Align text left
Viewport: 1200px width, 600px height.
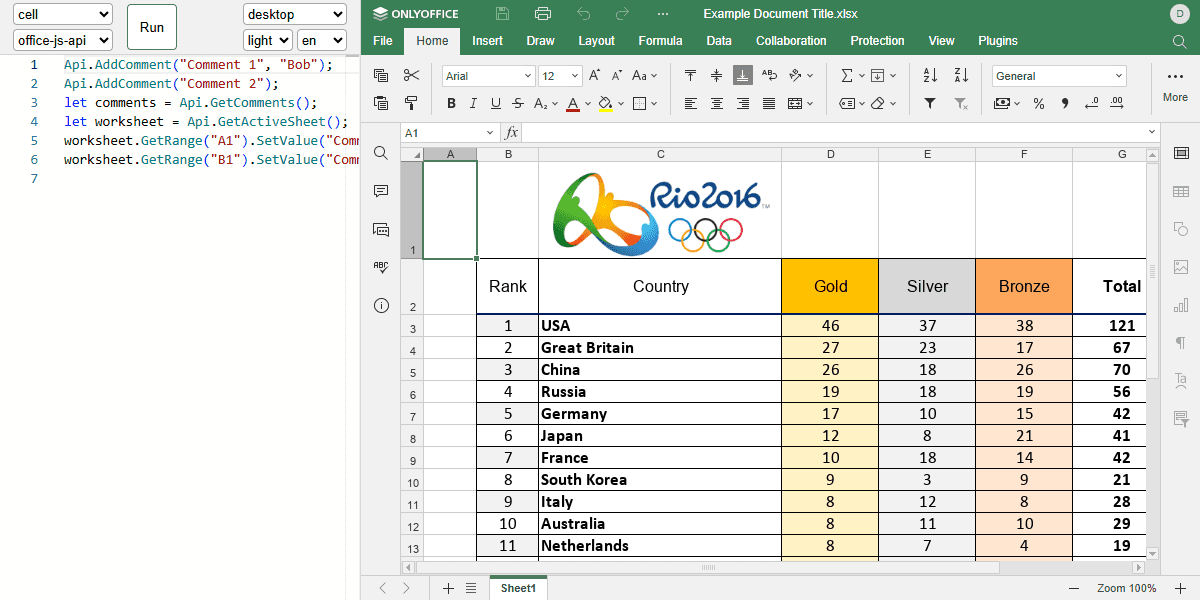tap(691, 103)
